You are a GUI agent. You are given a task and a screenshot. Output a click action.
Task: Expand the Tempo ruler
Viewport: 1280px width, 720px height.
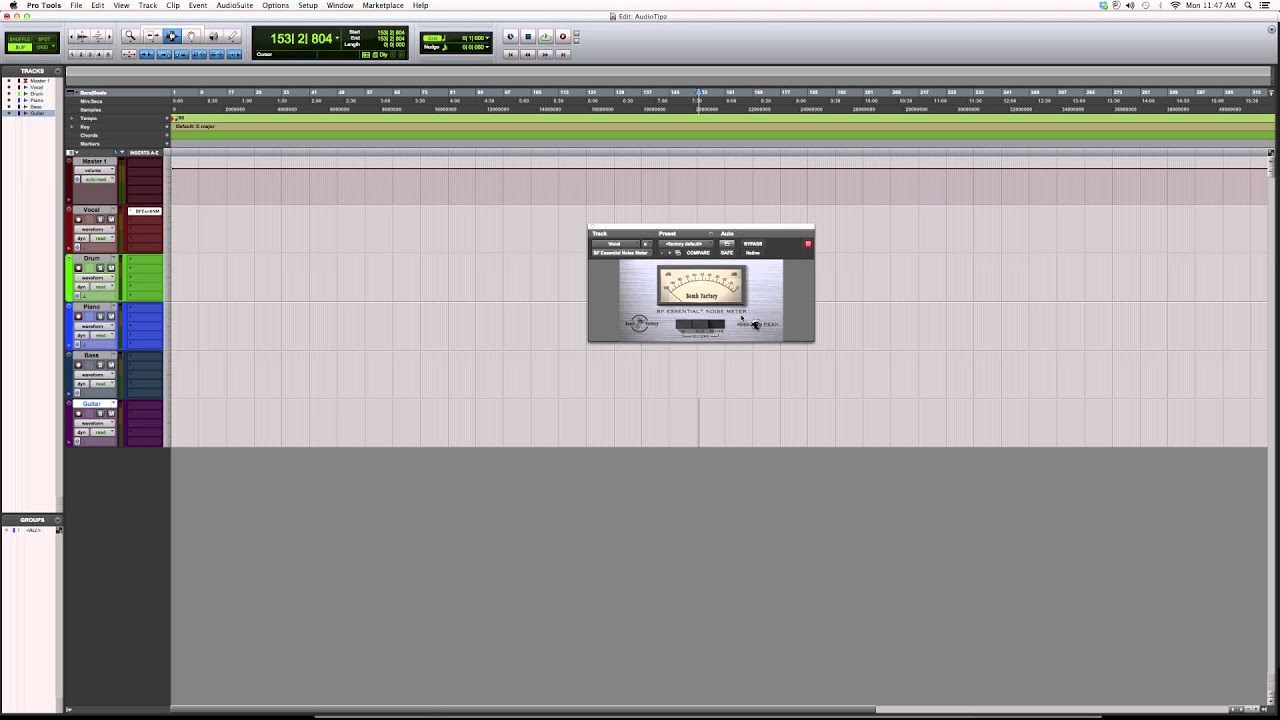pos(71,118)
